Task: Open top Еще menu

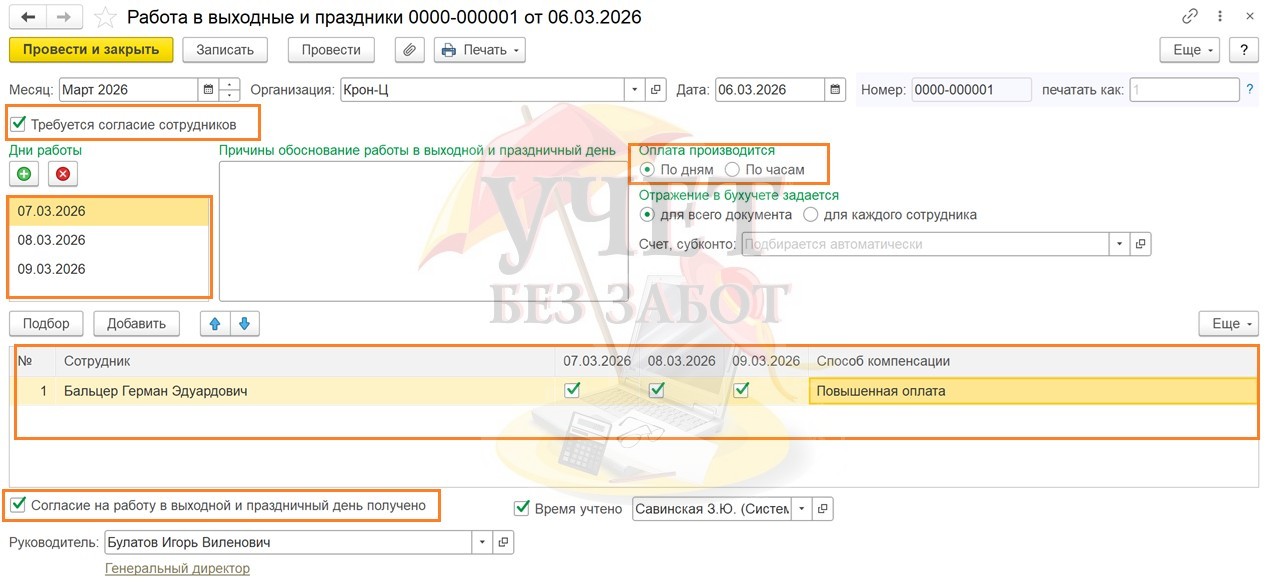Action: (1190, 50)
